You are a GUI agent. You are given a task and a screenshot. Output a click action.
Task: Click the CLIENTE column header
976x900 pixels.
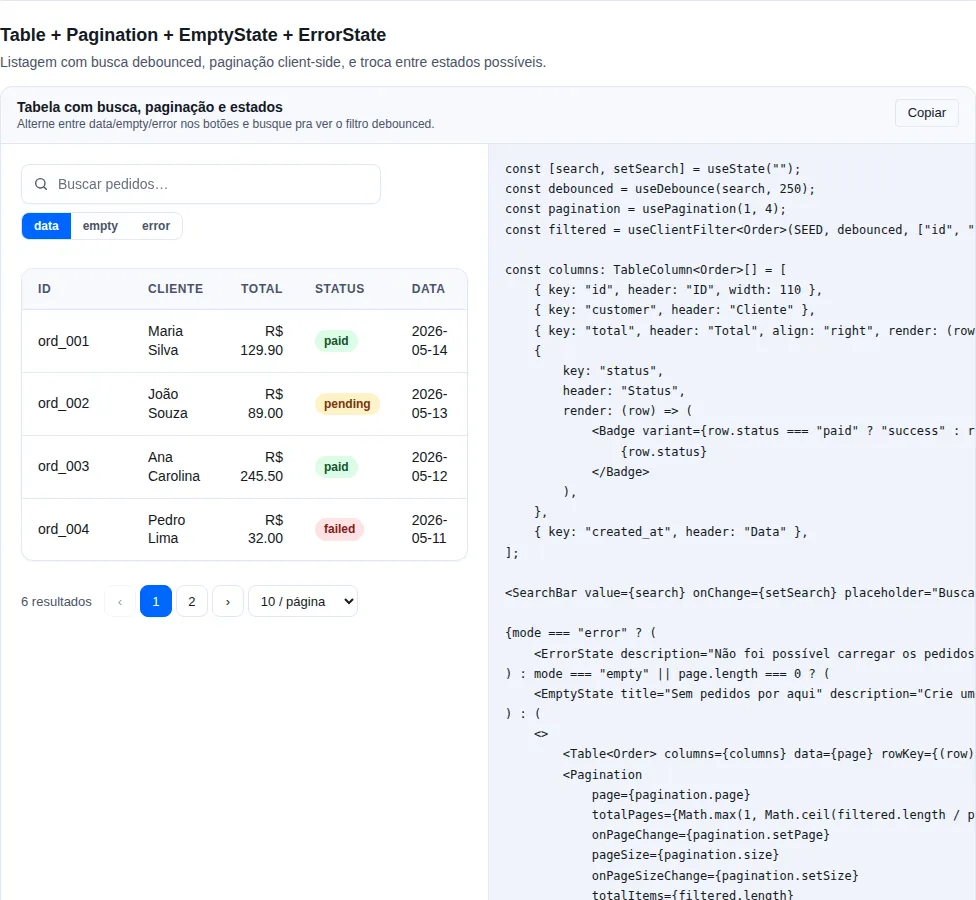176,289
